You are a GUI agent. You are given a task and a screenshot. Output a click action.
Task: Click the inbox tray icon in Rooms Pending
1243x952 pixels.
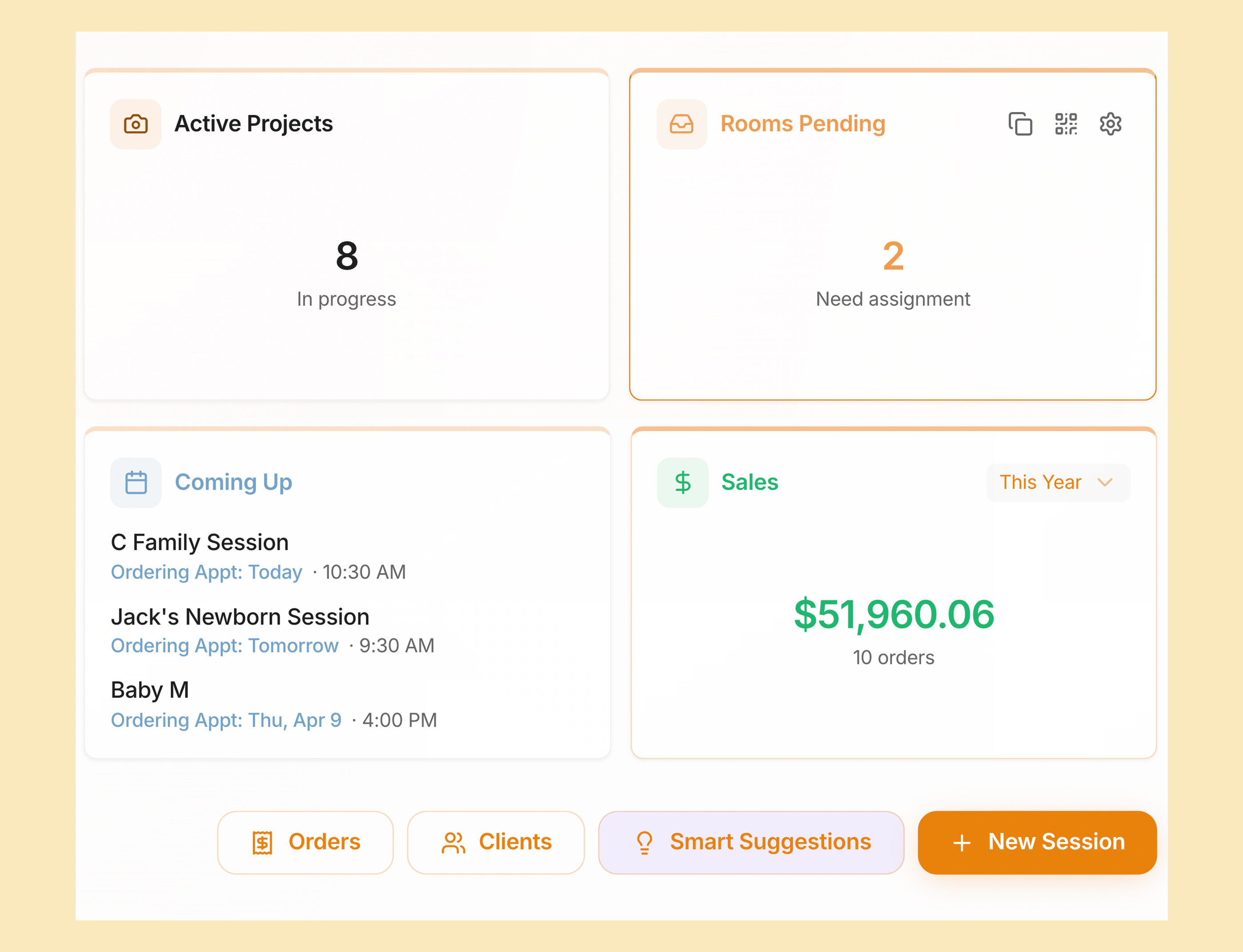pyautogui.click(x=681, y=124)
